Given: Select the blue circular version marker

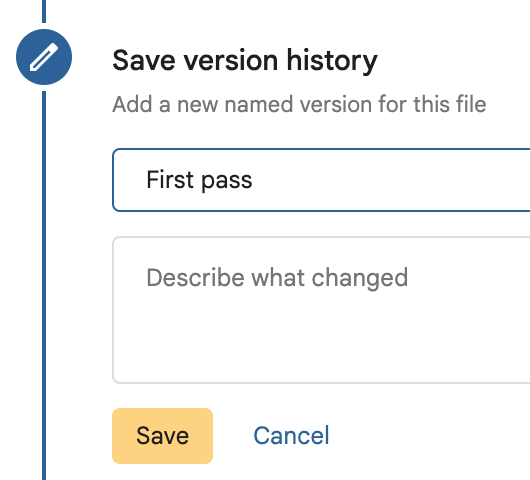Looking at the screenshot, I should coord(44,57).
